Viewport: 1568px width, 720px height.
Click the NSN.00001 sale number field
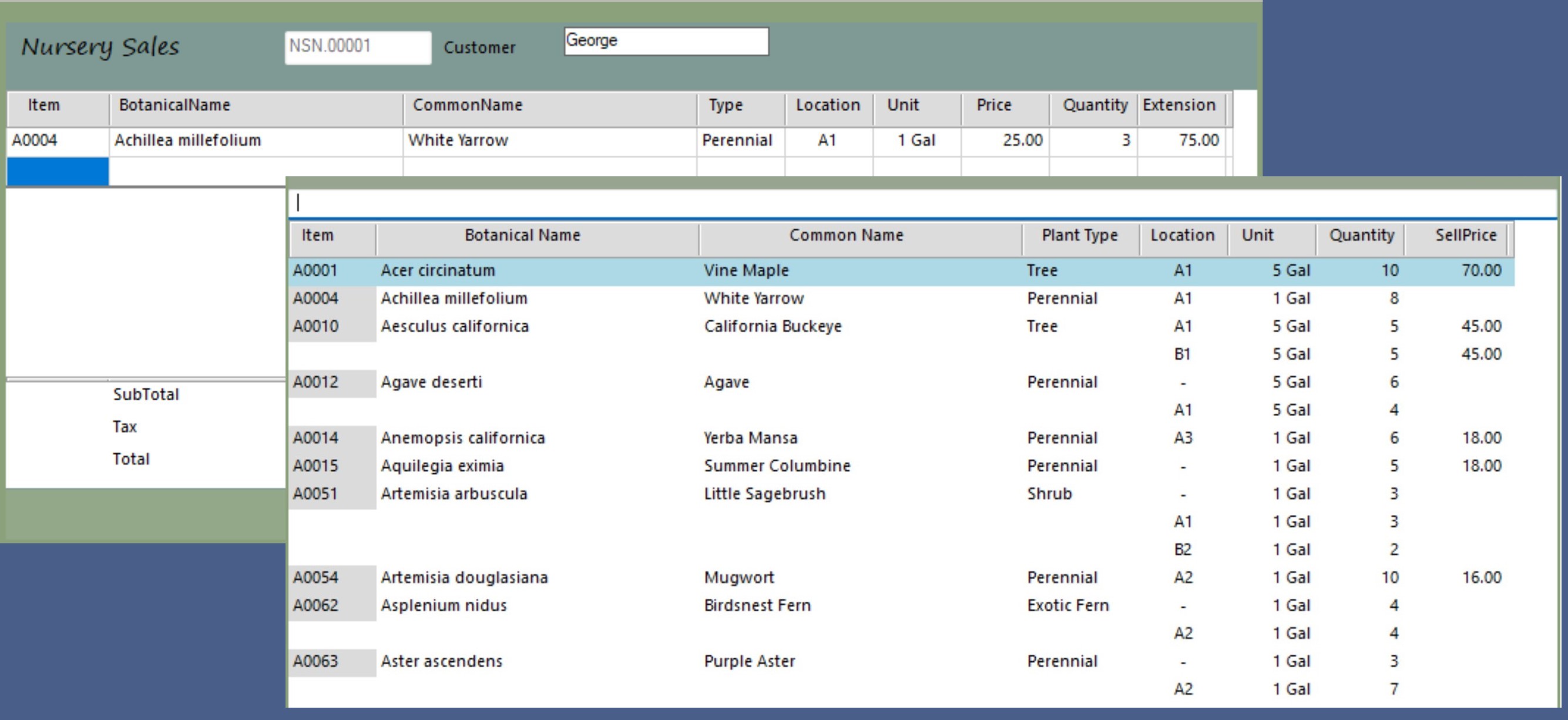[x=357, y=47]
